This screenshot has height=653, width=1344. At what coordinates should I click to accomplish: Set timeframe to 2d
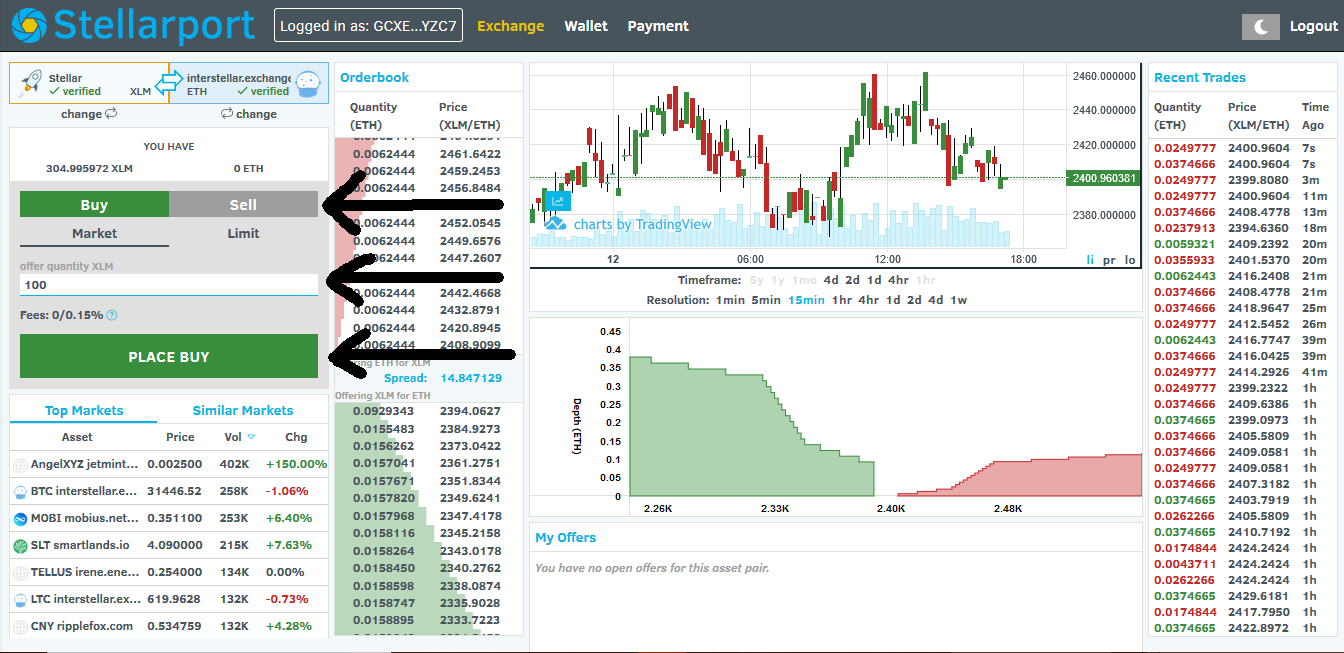852,280
